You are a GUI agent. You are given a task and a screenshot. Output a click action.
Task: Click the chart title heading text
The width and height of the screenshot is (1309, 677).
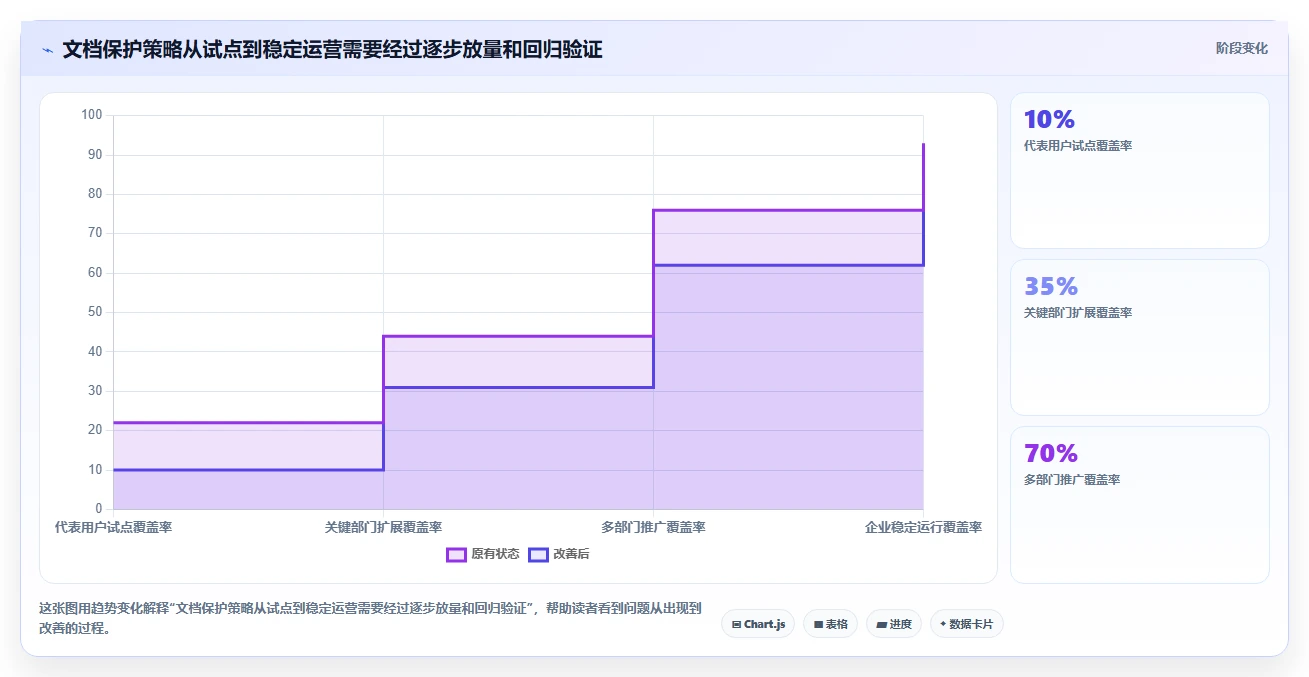click(332, 49)
